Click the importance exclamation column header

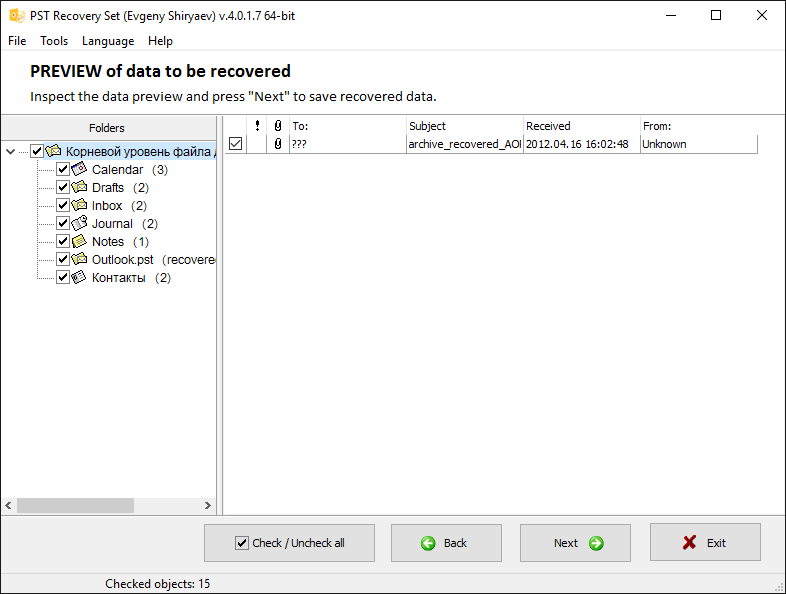[257, 126]
